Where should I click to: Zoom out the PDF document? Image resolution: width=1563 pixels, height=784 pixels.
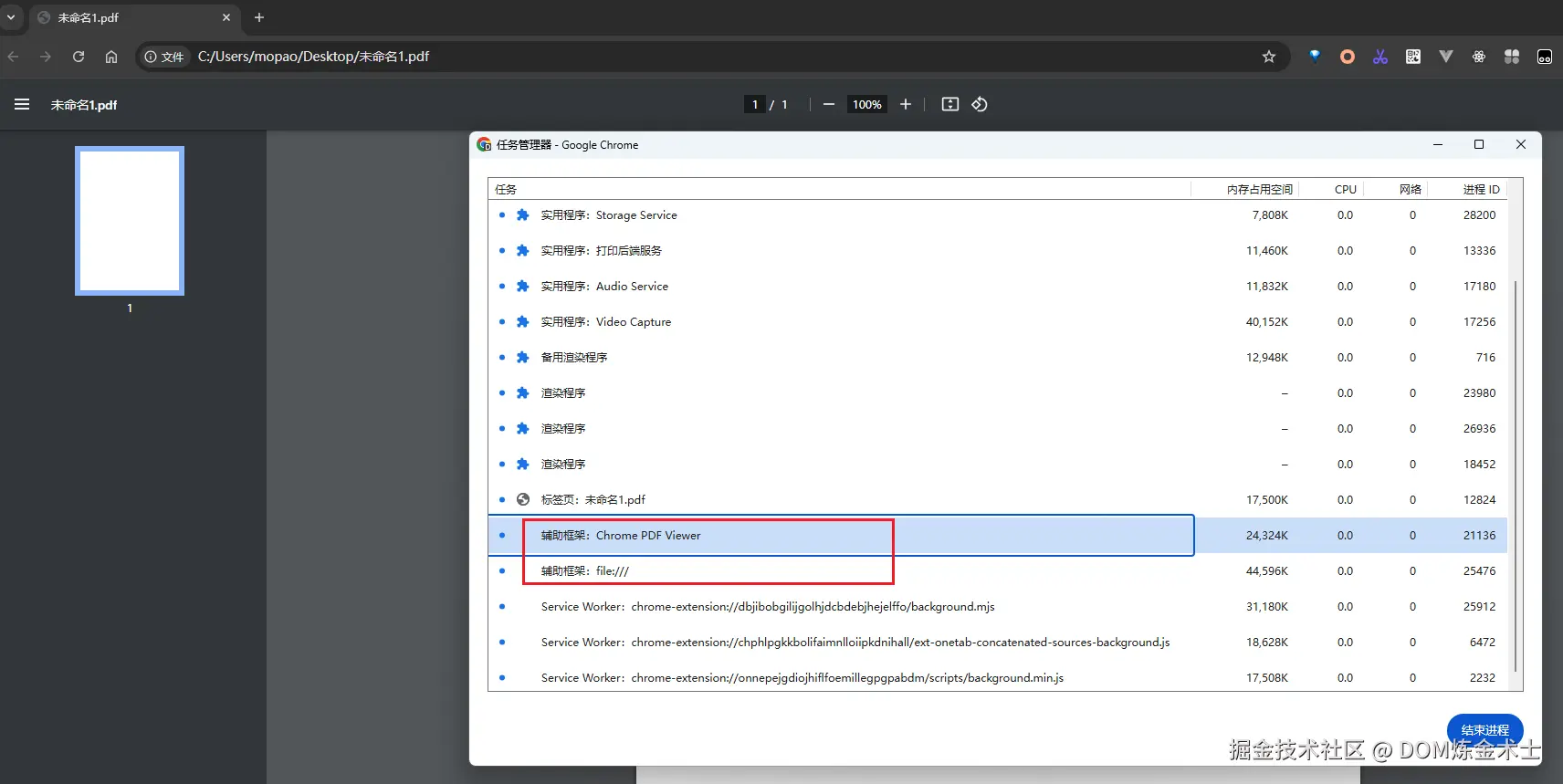[829, 104]
